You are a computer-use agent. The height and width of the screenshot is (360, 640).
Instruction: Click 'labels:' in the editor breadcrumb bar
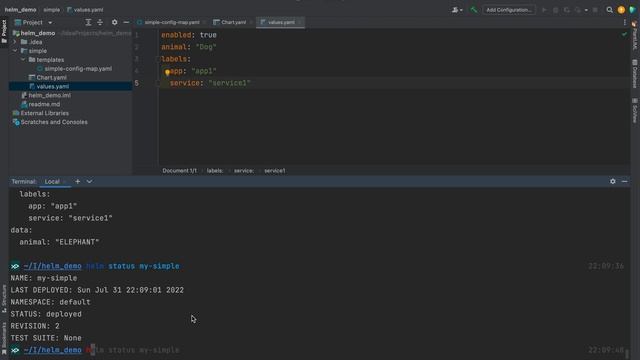click(x=215, y=171)
